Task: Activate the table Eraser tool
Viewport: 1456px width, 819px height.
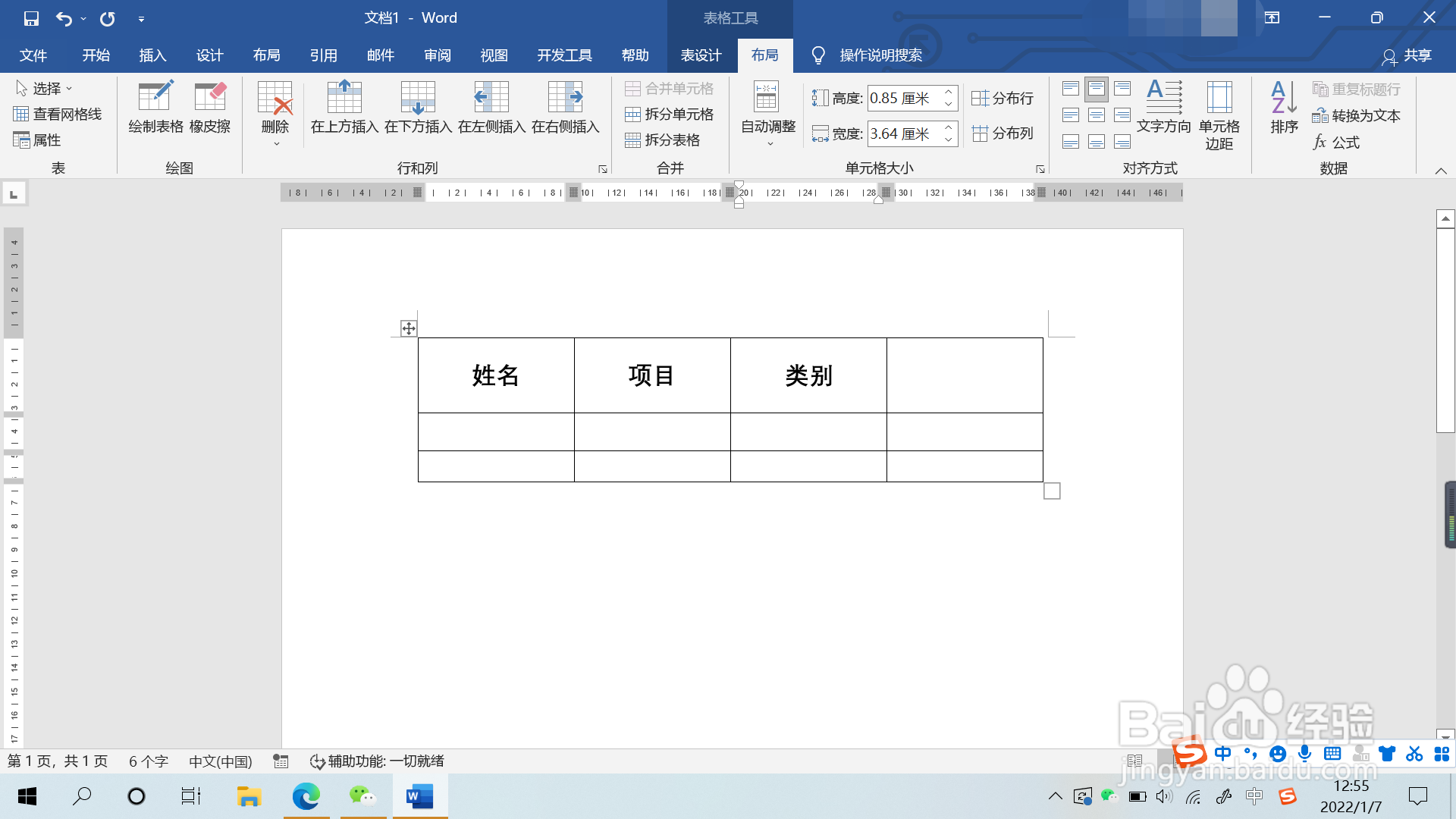Action: click(x=210, y=110)
